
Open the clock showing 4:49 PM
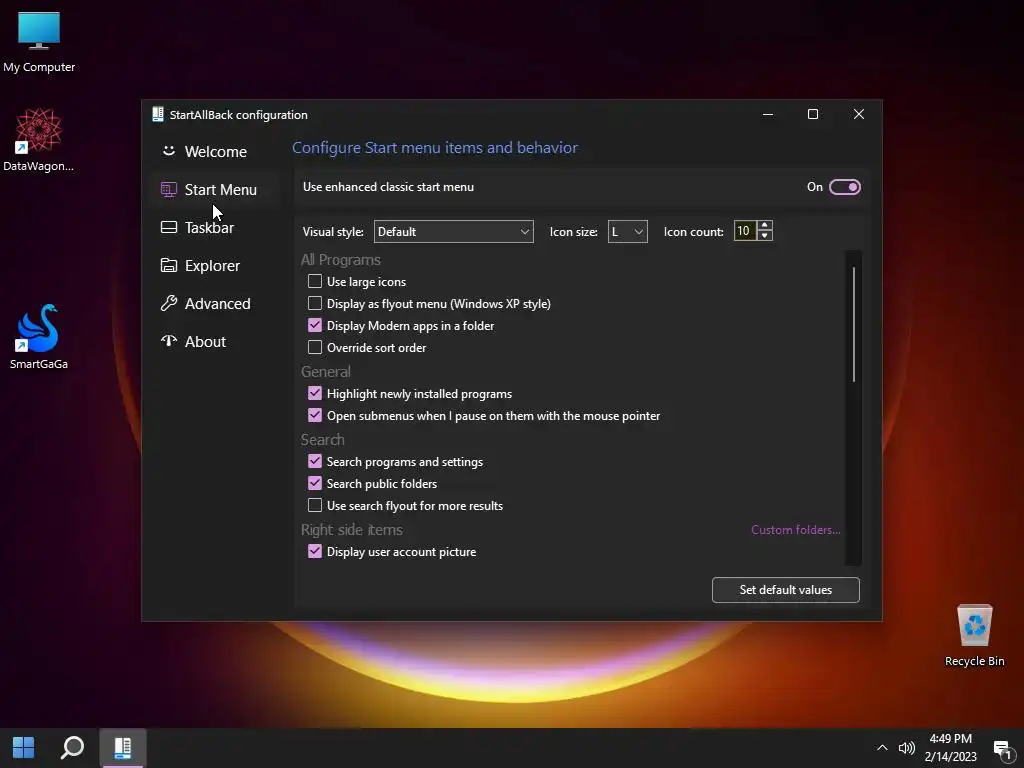pos(951,748)
